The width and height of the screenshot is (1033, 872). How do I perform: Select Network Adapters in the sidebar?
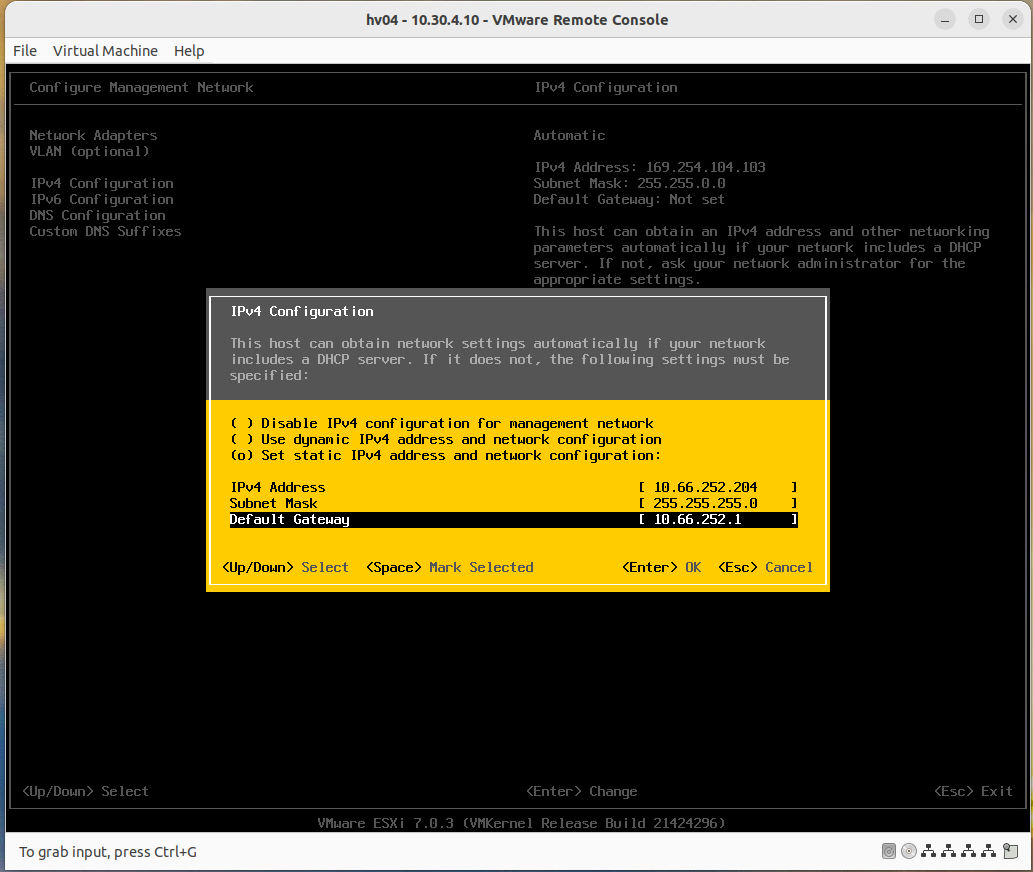pyautogui.click(x=93, y=135)
